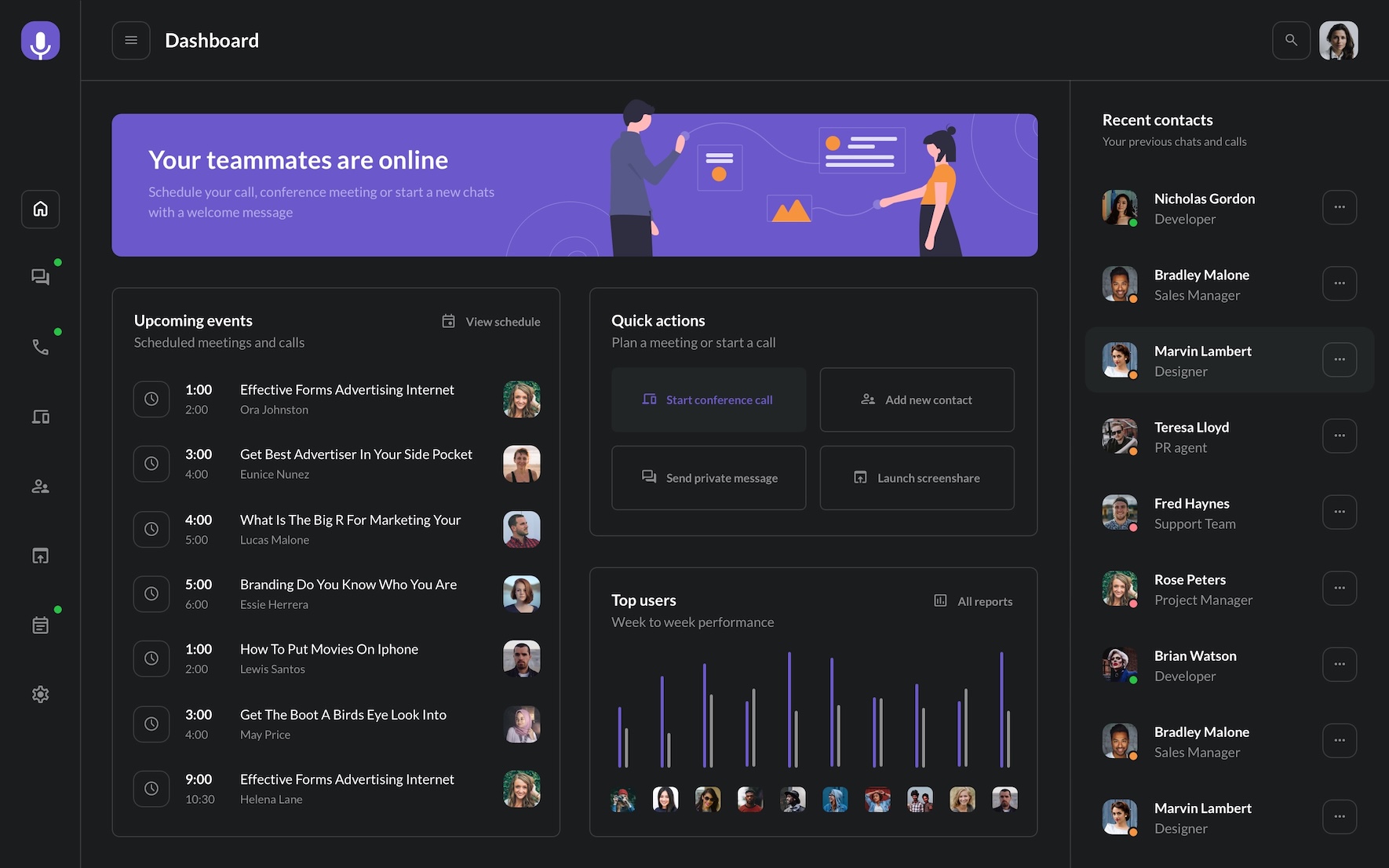Open the Chats panel from the sidebar
The width and height of the screenshot is (1389, 868).
(x=40, y=276)
